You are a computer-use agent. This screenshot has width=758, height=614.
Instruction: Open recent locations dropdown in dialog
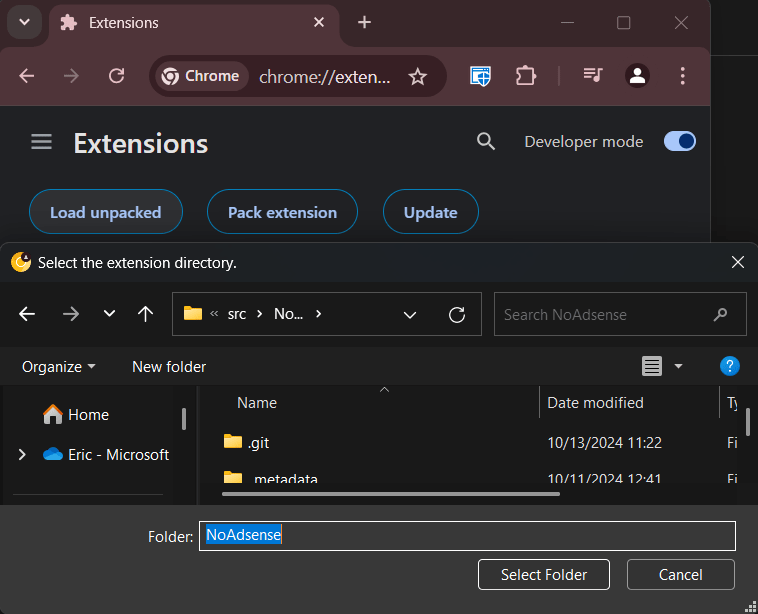pos(110,314)
